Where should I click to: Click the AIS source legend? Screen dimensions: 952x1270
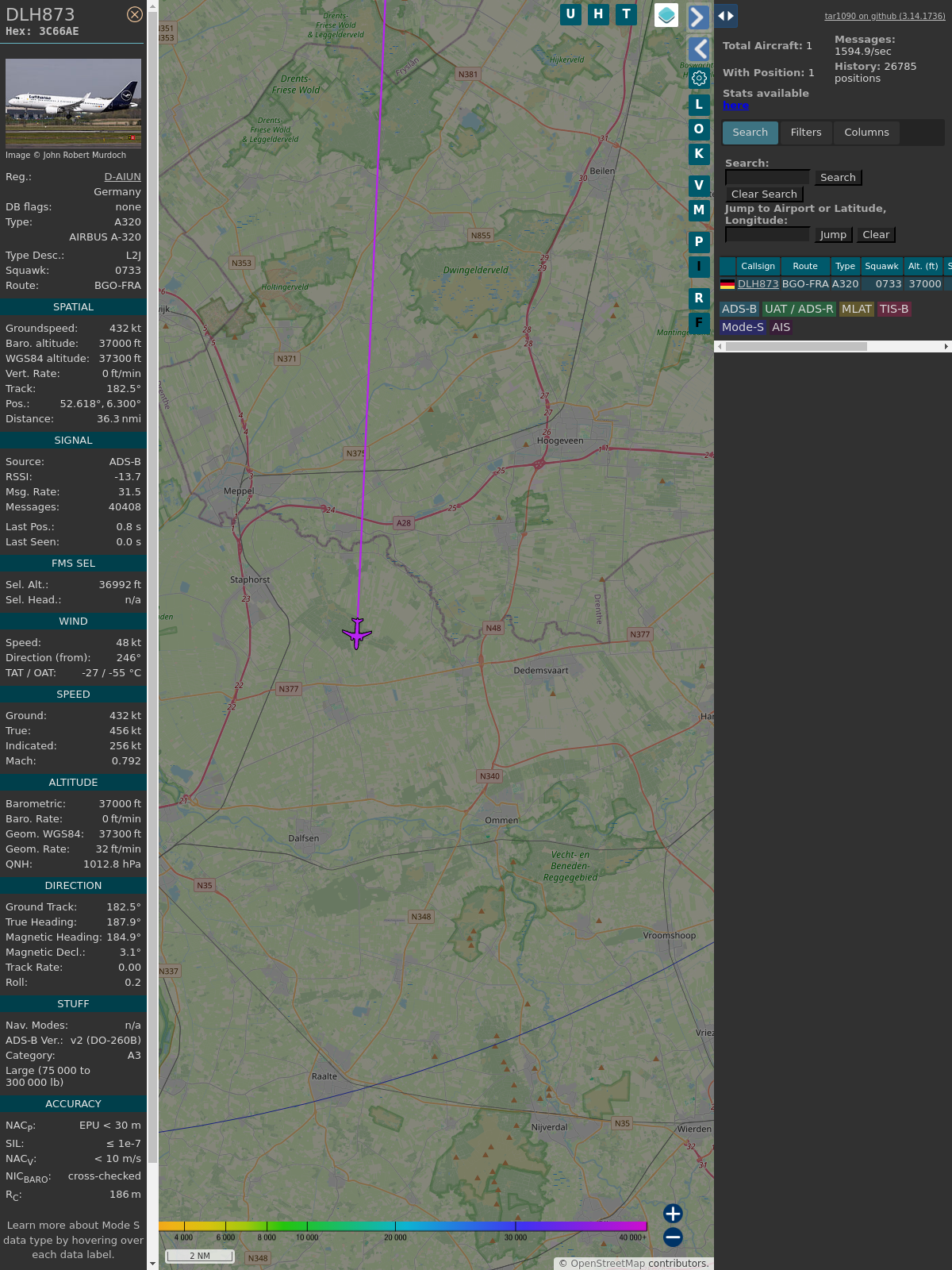(x=781, y=328)
